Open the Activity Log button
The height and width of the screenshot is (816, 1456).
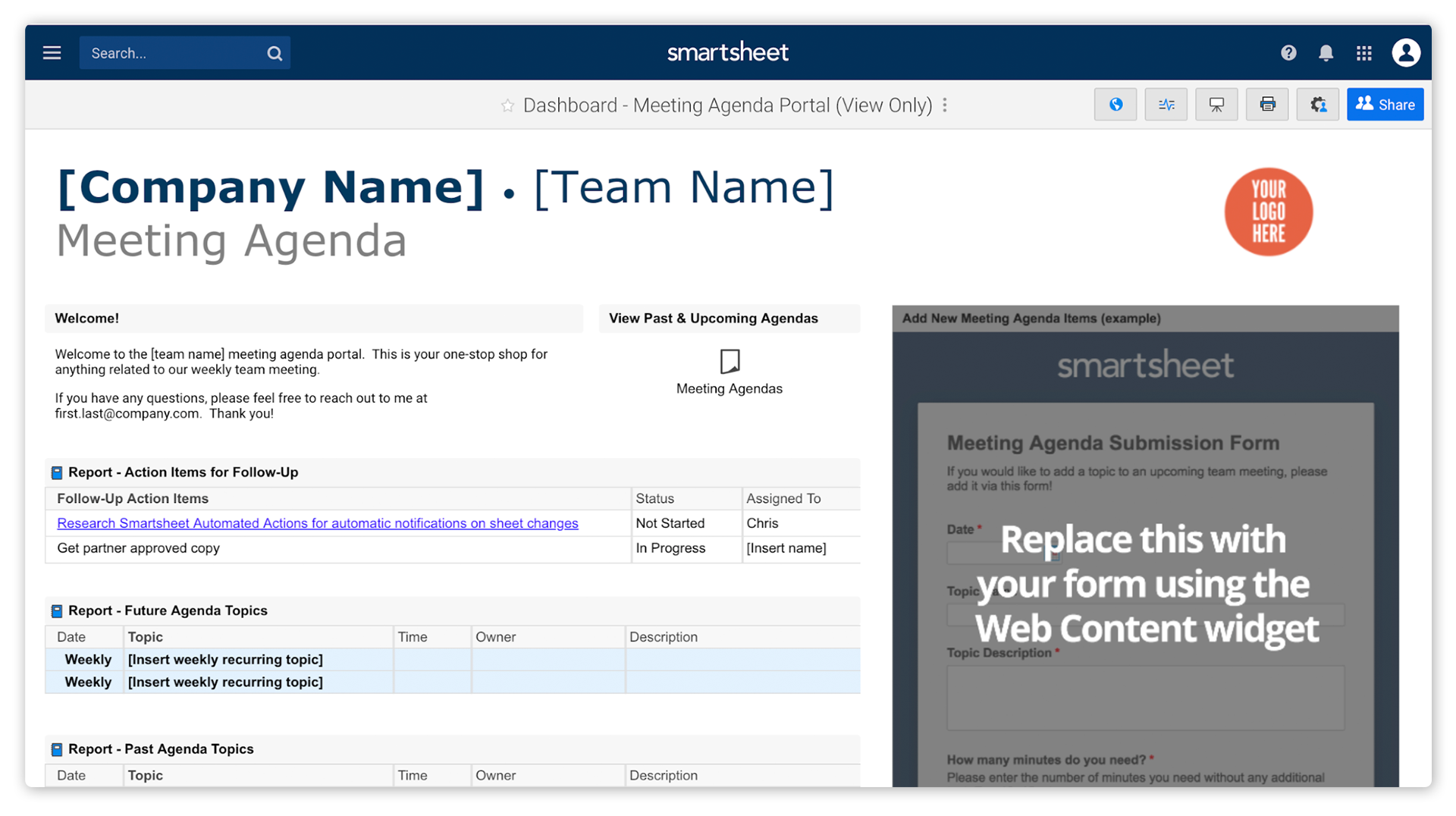1166,105
